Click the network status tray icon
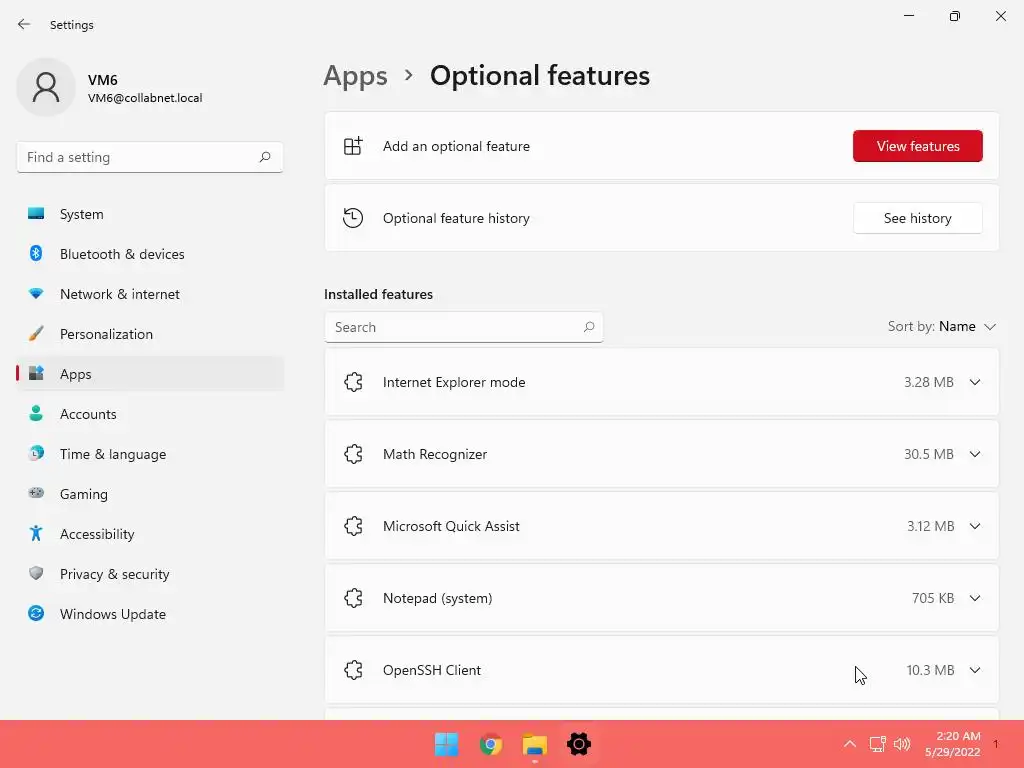The height and width of the screenshot is (768, 1024). tap(877, 744)
